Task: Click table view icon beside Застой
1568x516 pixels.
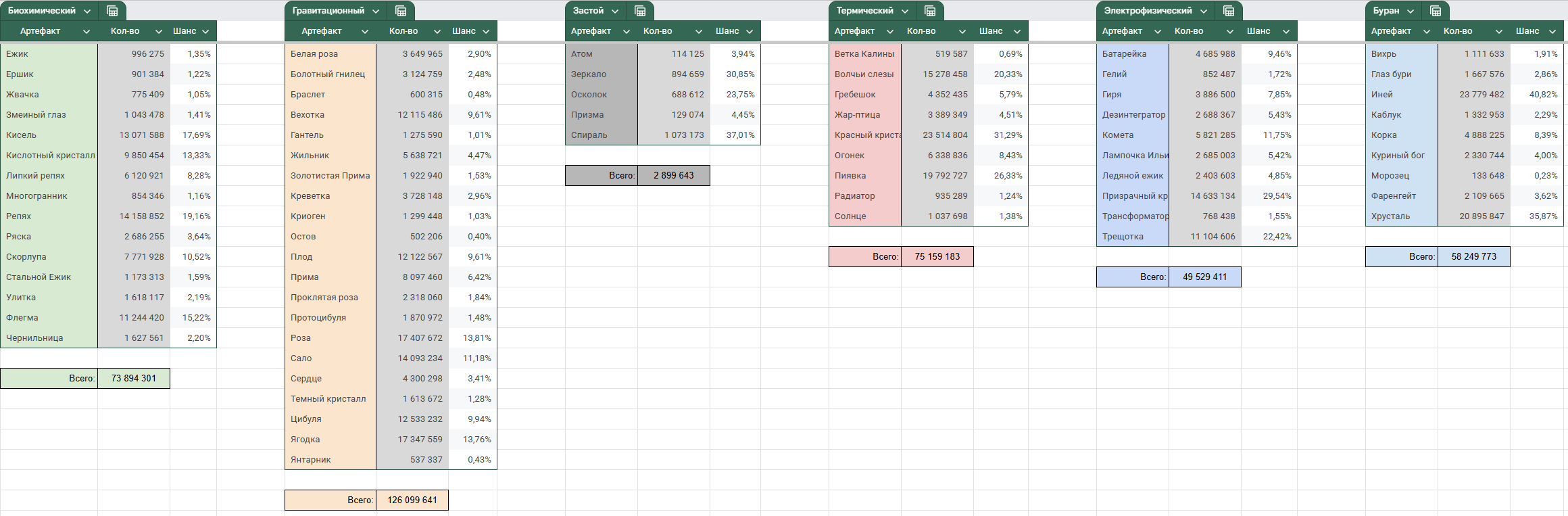Action: (x=640, y=11)
